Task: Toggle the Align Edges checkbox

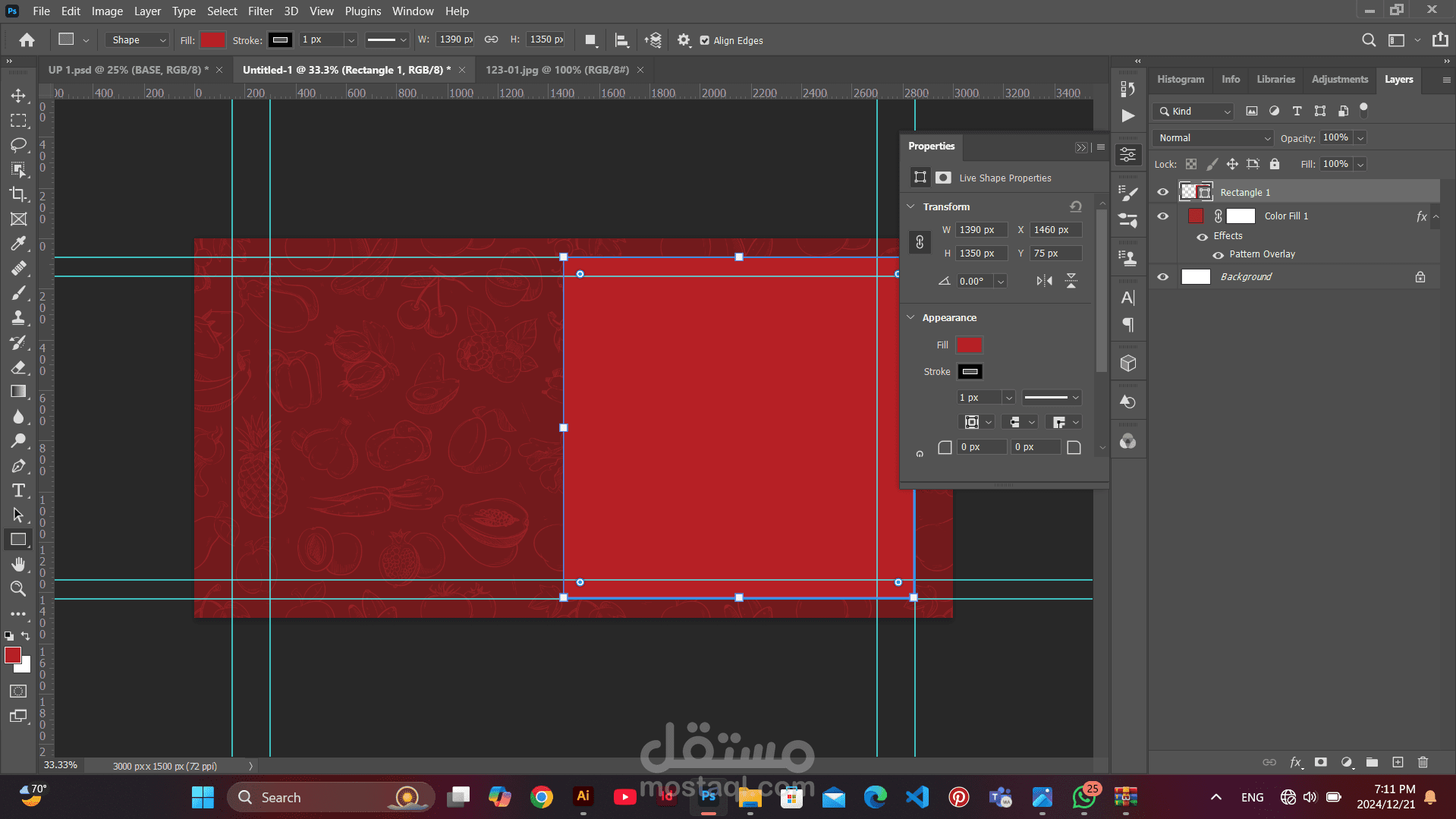Action: (705, 41)
